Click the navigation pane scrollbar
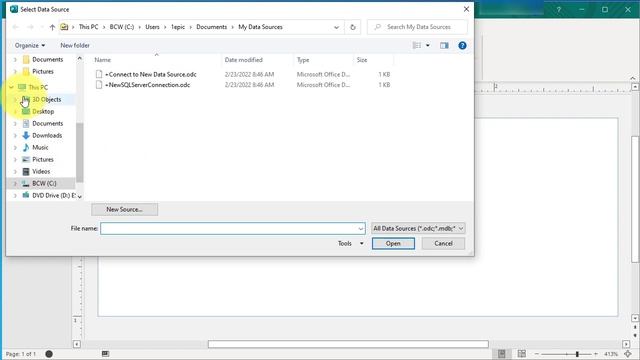The width and height of the screenshot is (640, 360). pyautogui.click(x=80, y=153)
